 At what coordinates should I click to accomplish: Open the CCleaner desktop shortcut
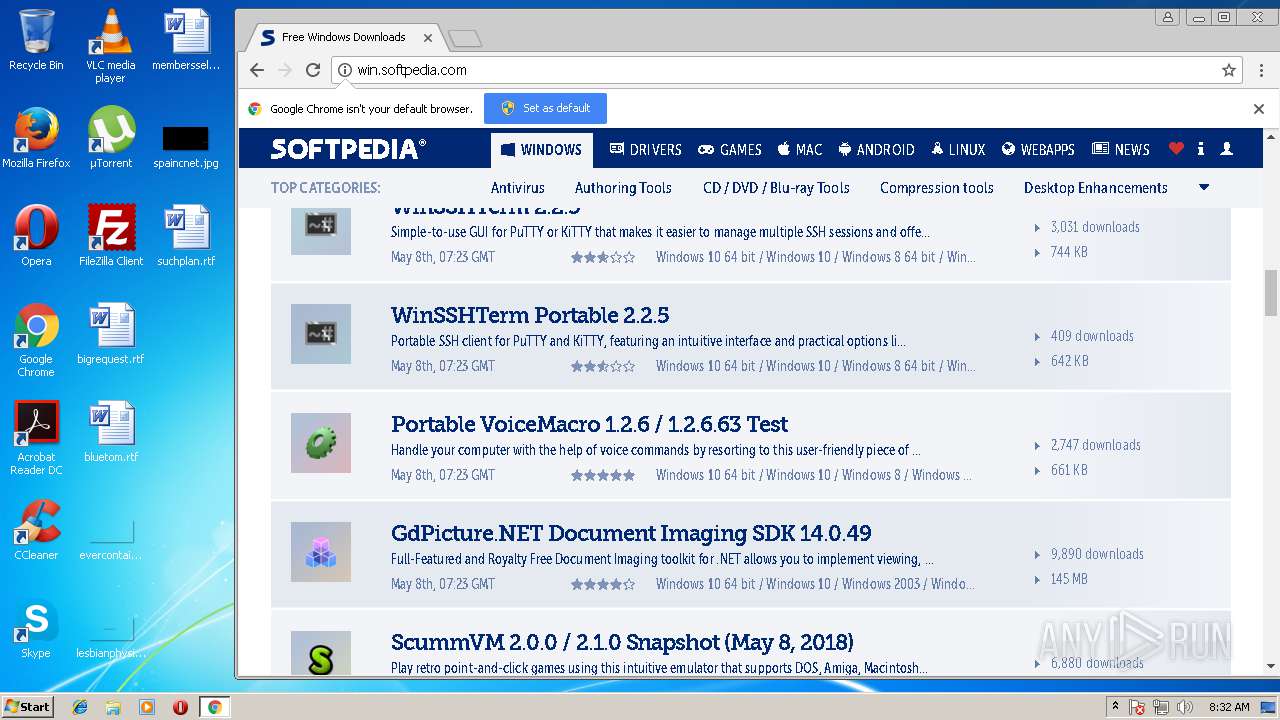36,530
